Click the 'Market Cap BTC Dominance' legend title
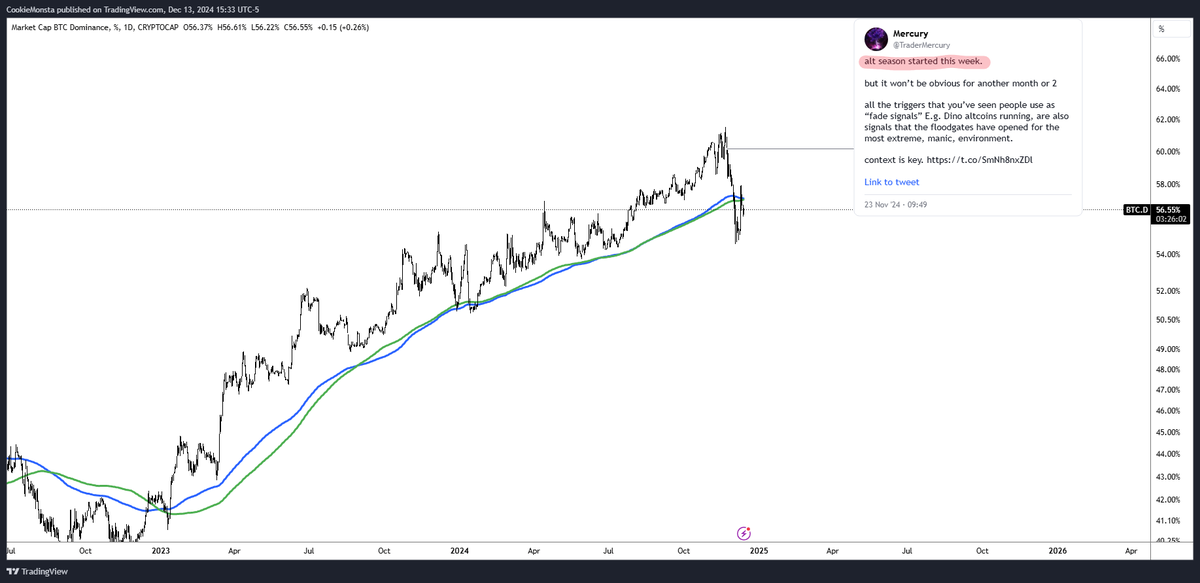This screenshot has height=583, width=1200. 60,27
